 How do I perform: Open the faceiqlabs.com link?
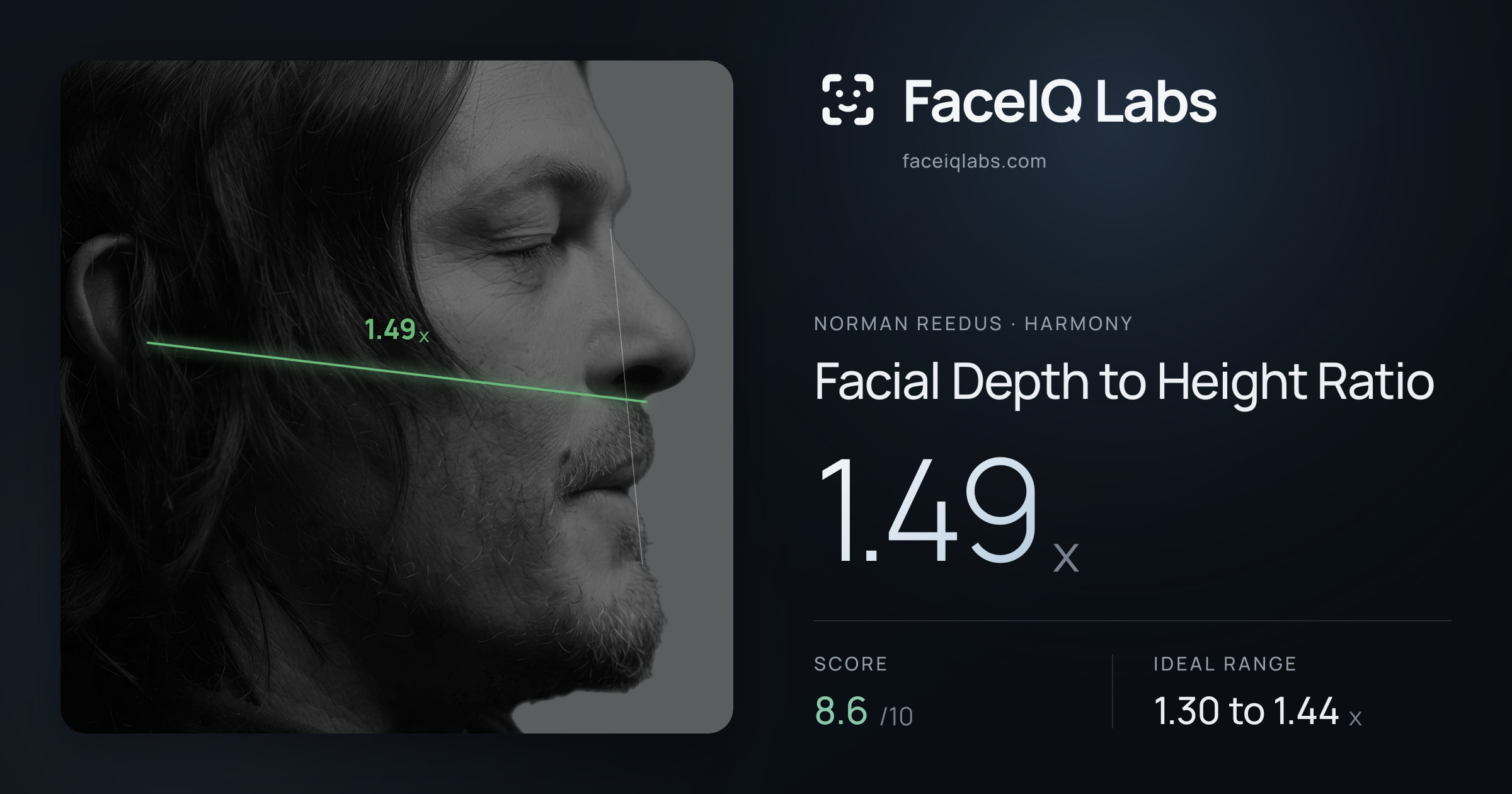[x=974, y=161]
